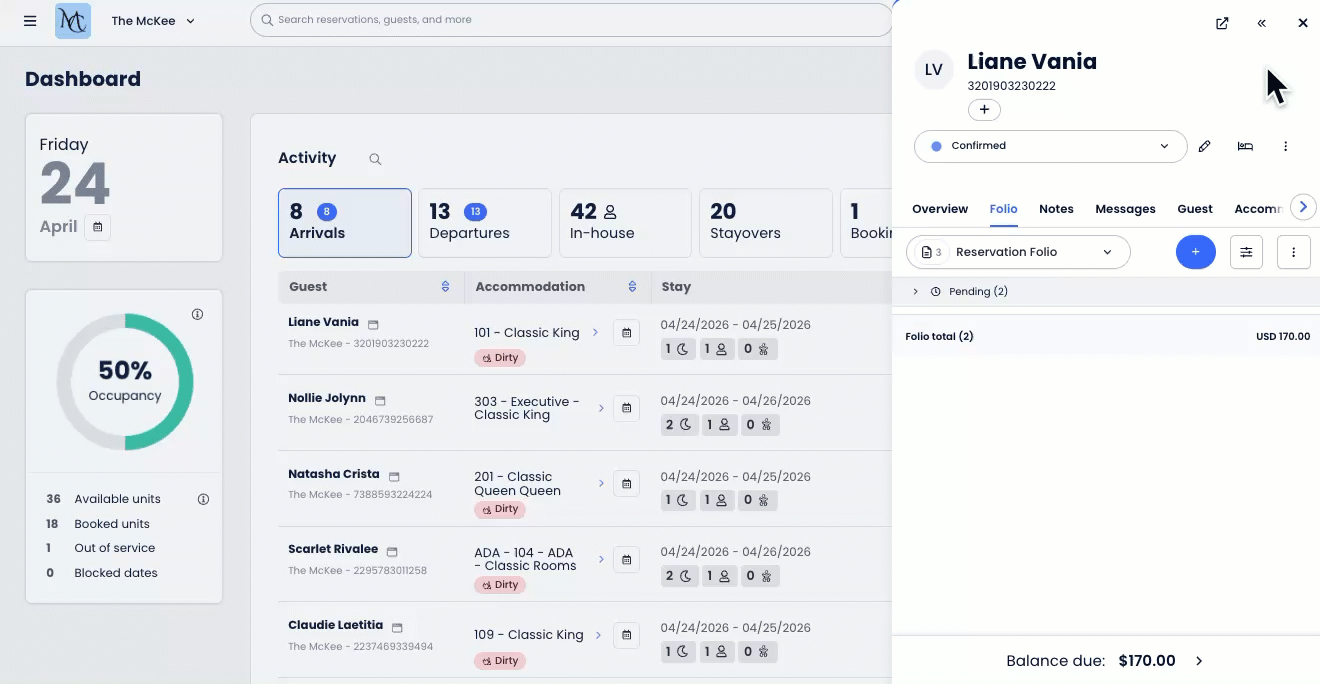Click calendar icon for 101 Classic King
This screenshot has height=684, width=1320.
[x=626, y=333]
